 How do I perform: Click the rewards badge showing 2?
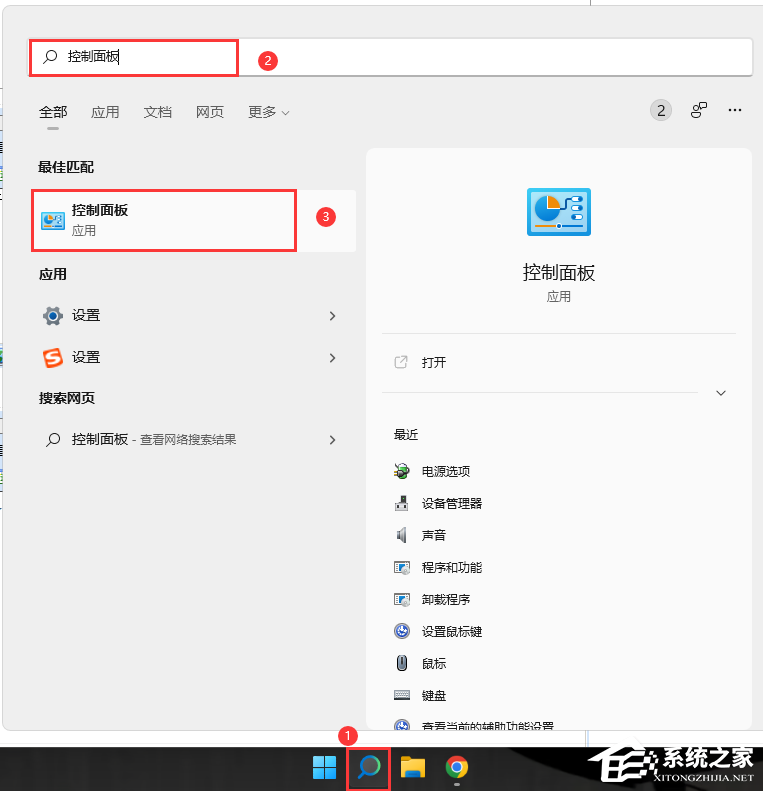[661, 110]
